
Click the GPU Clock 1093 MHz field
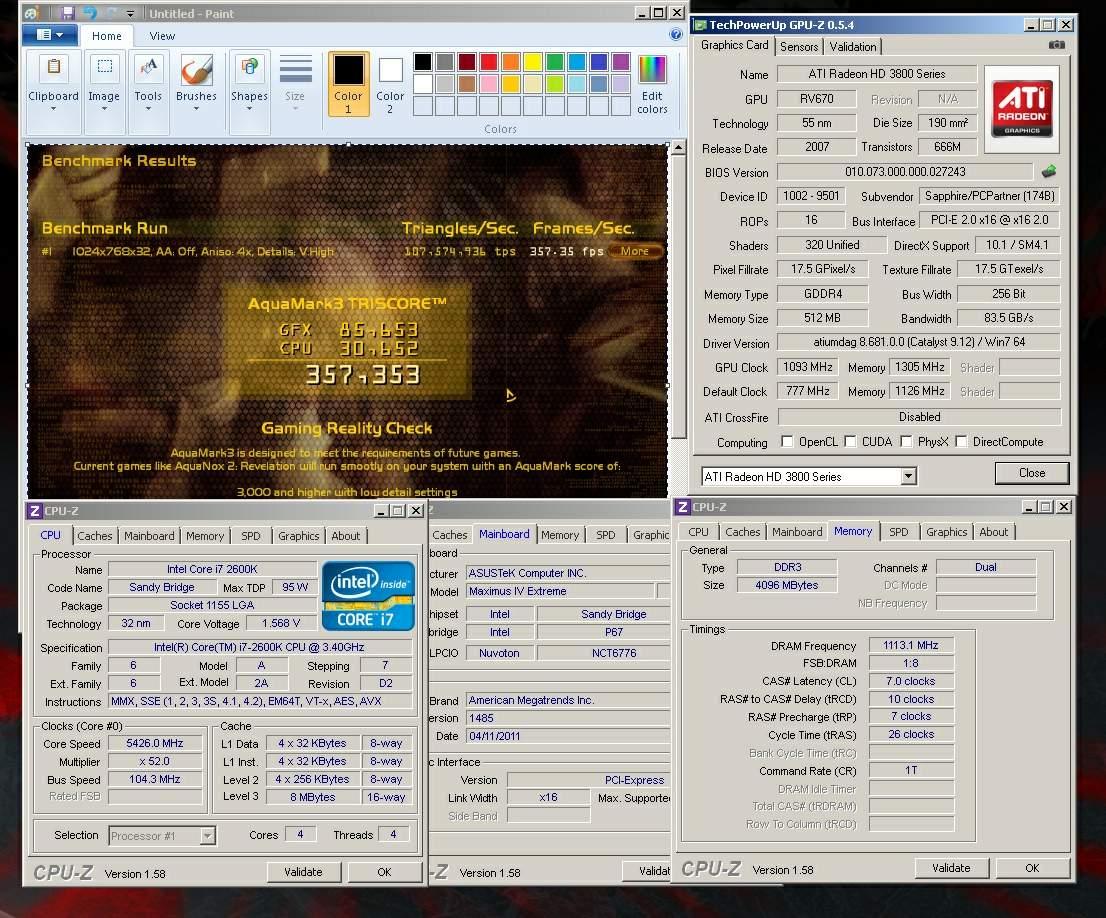[x=808, y=367]
